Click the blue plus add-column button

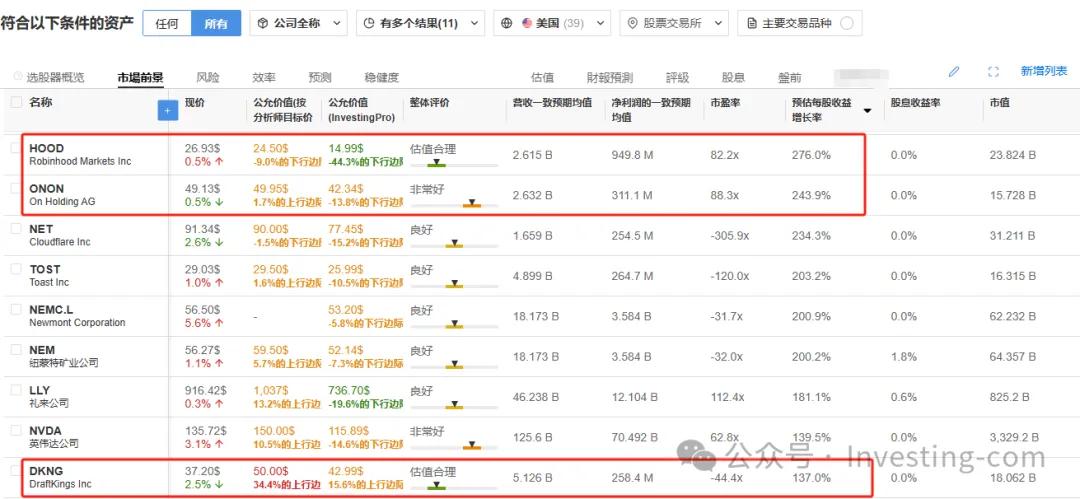click(167, 110)
